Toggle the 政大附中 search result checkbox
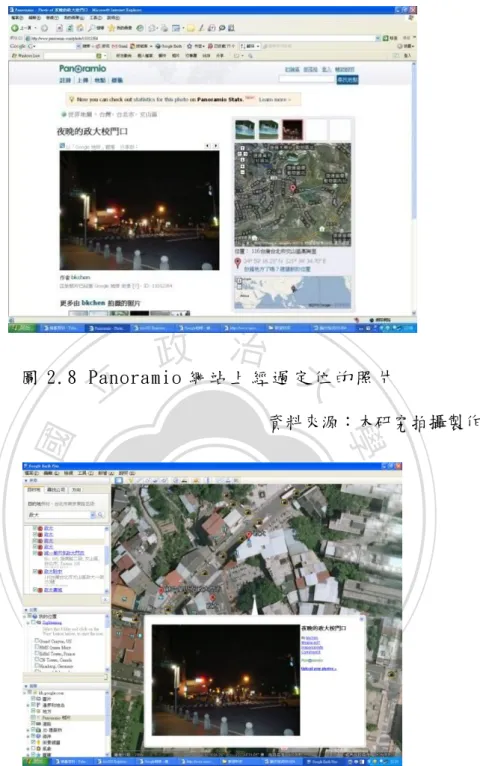This screenshot has height=766, width=480. 34,571
